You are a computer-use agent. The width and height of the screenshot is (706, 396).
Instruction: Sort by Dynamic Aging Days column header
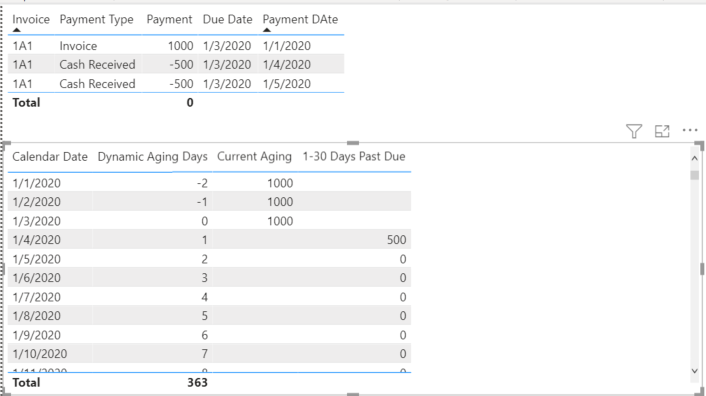[152, 157]
